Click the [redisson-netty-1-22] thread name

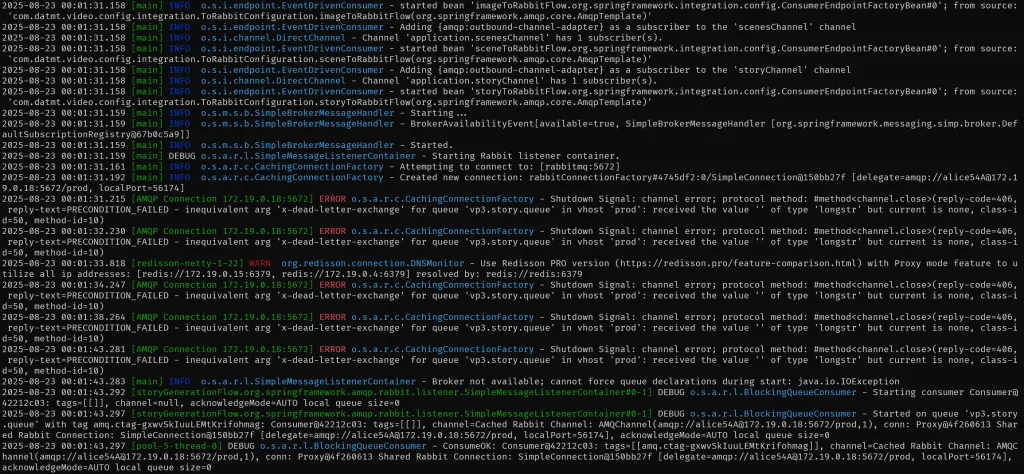coord(187,263)
